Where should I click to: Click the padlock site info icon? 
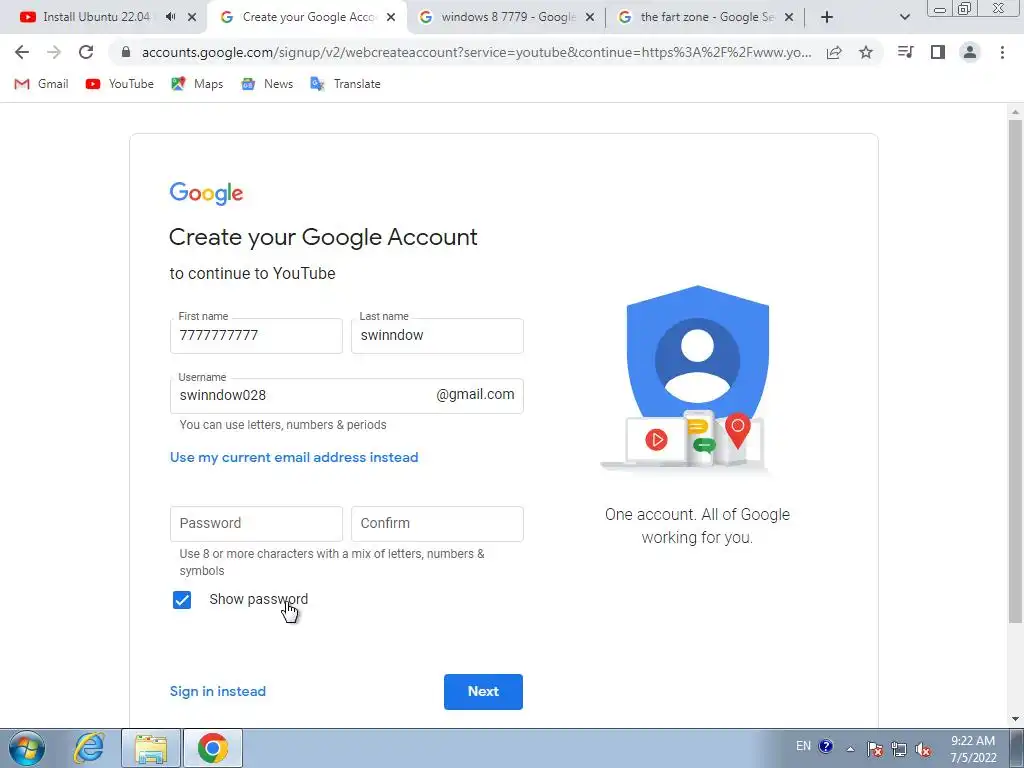(126, 52)
